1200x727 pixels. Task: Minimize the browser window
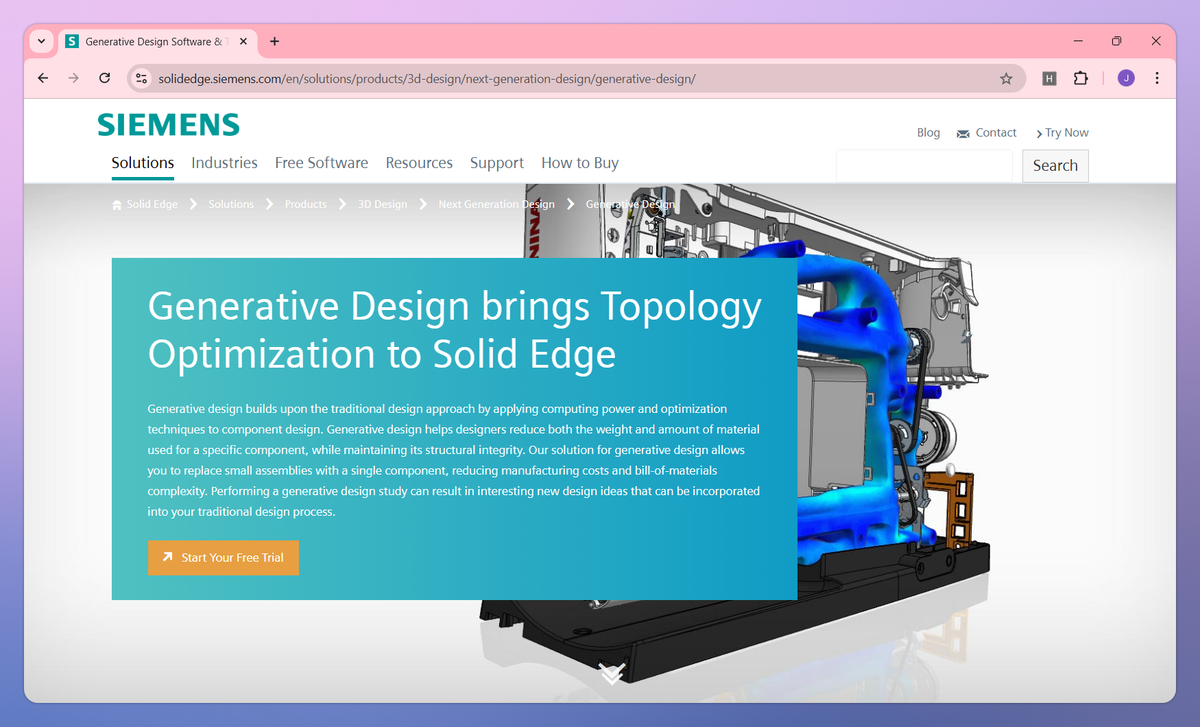click(x=1079, y=42)
